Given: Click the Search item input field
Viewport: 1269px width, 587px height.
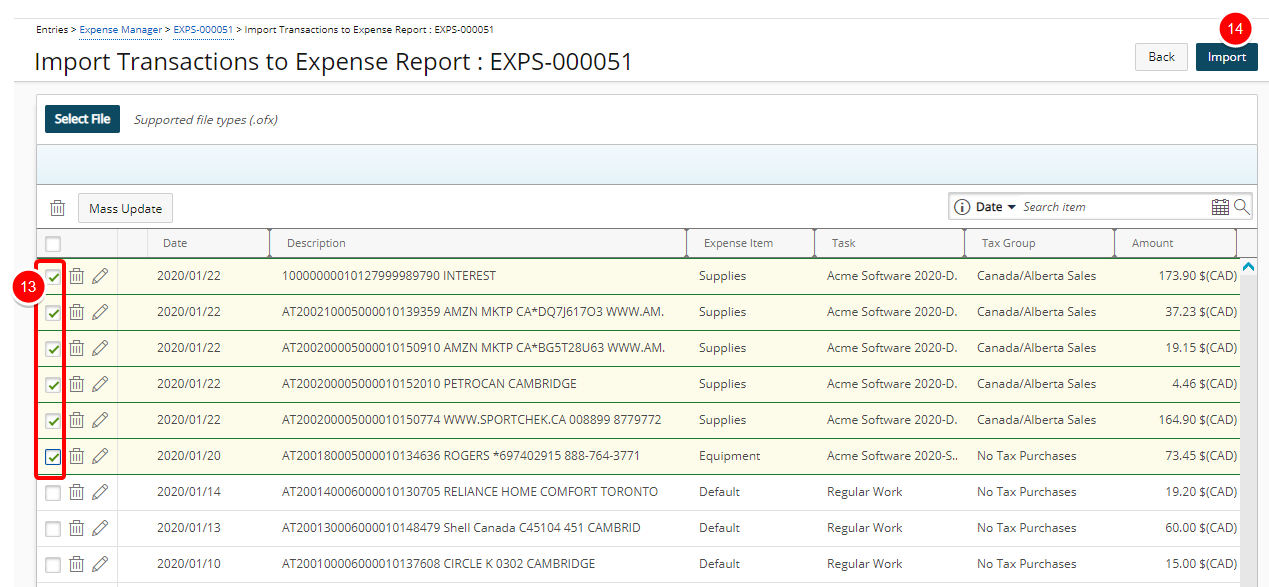Looking at the screenshot, I should (1114, 207).
